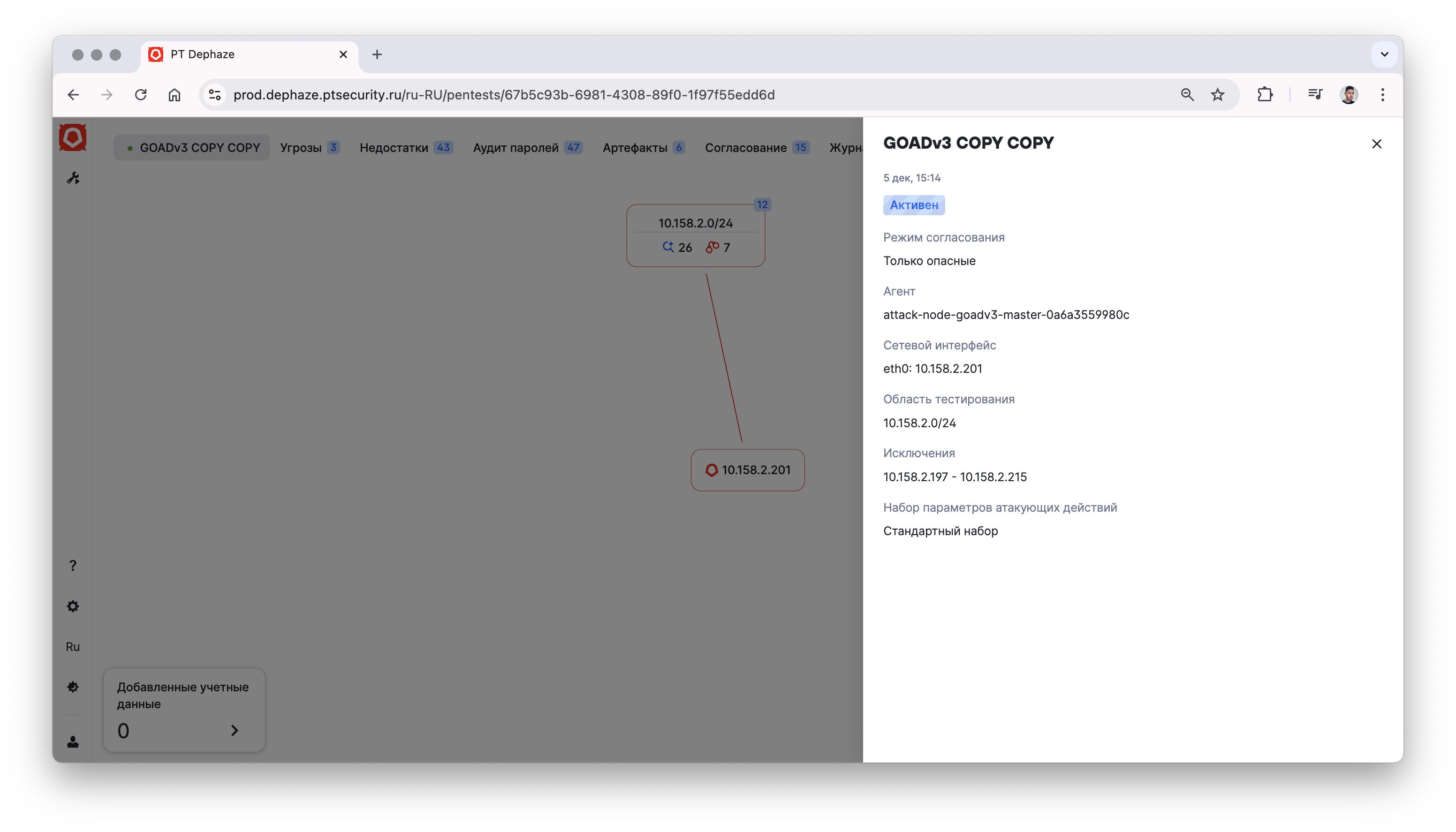Image resolution: width=1456 pixels, height=832 pixels.
Task: Switch language via Ru button
Action: point(73,647)
